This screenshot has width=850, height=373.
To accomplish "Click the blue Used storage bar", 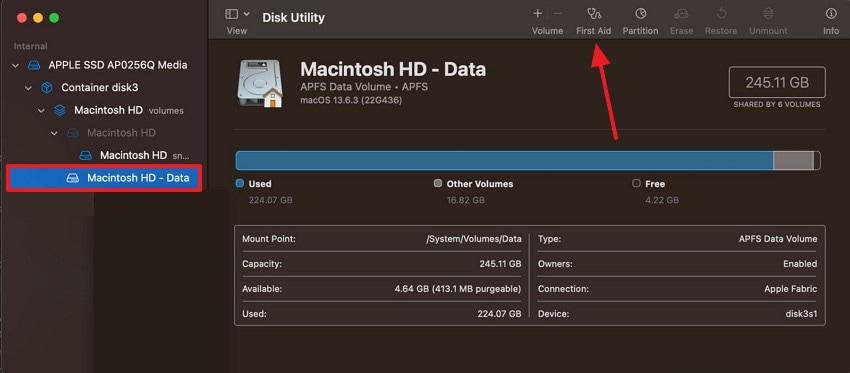I will [x=504, y=160].
